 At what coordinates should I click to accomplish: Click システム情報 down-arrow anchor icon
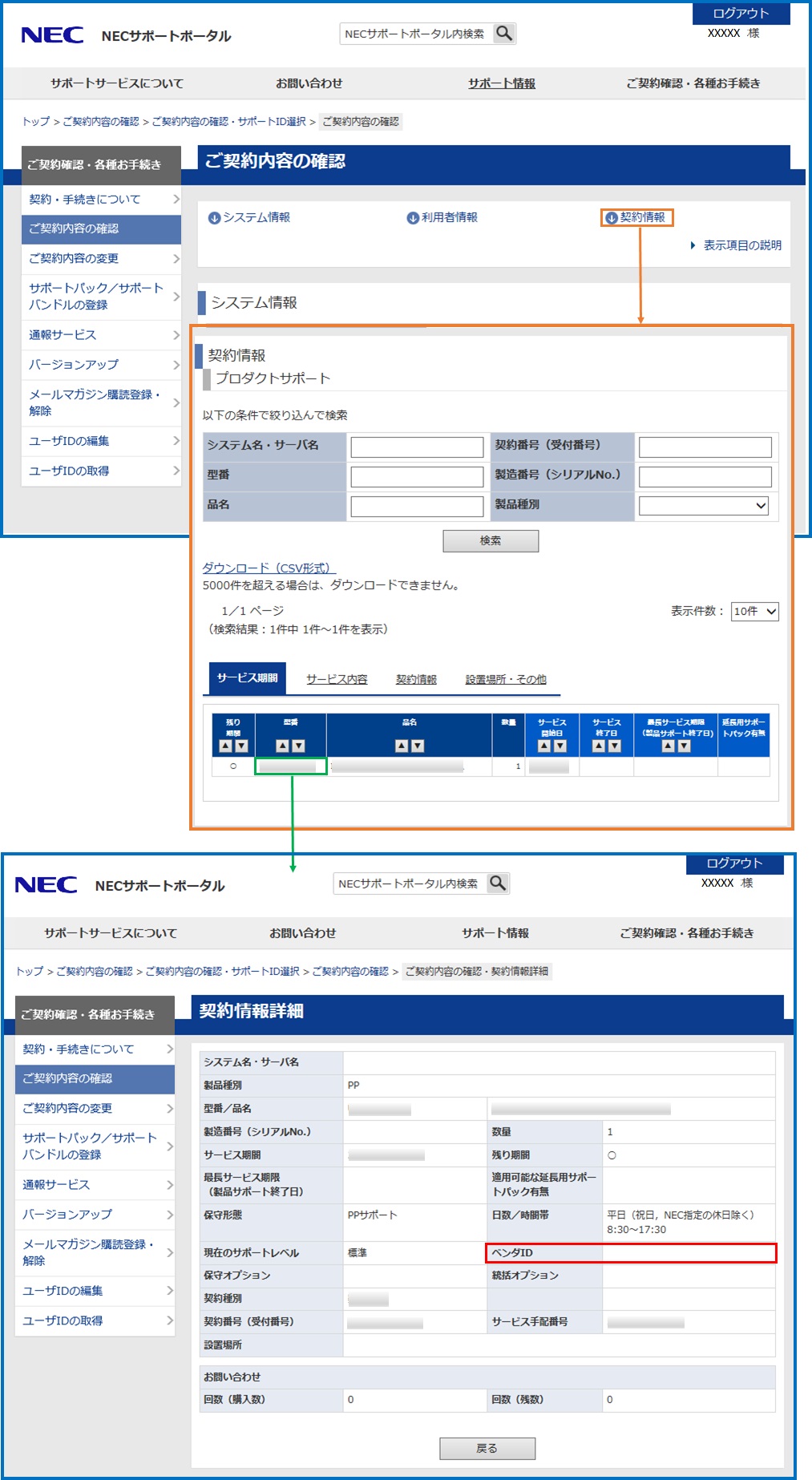(214, 218)
